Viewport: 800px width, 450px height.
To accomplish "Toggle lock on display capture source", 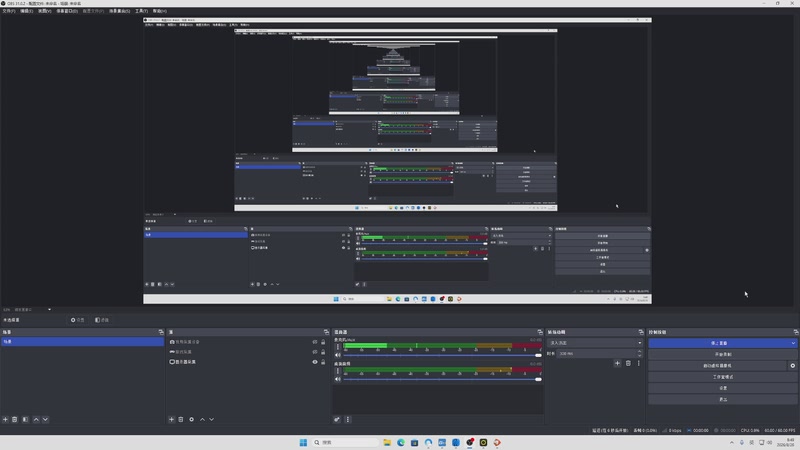I will [323, 362].
